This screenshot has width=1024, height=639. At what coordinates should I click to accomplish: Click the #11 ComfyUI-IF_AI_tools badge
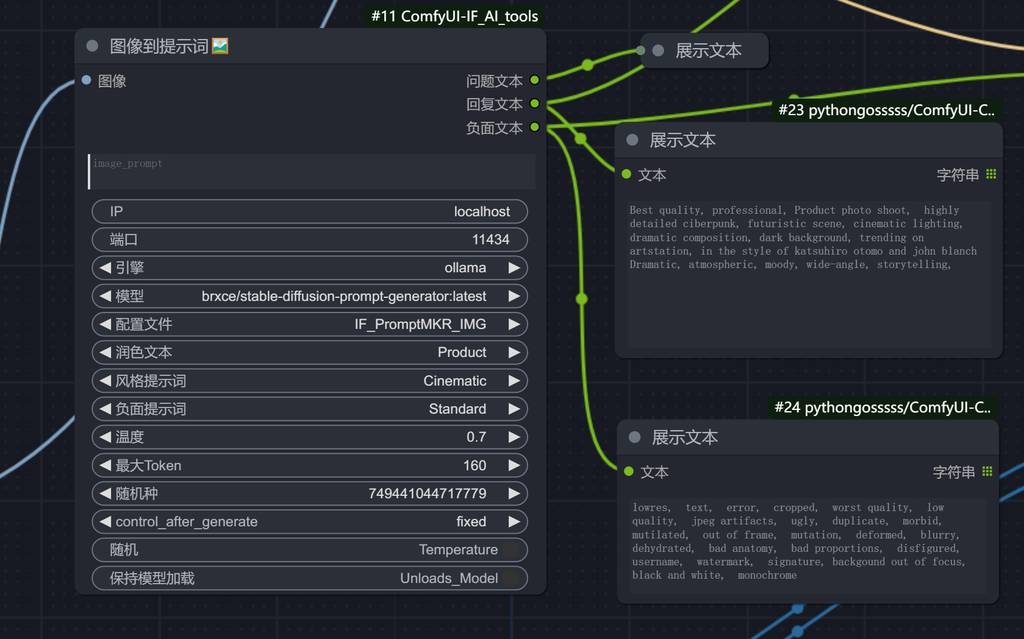[x=454, y=16]
